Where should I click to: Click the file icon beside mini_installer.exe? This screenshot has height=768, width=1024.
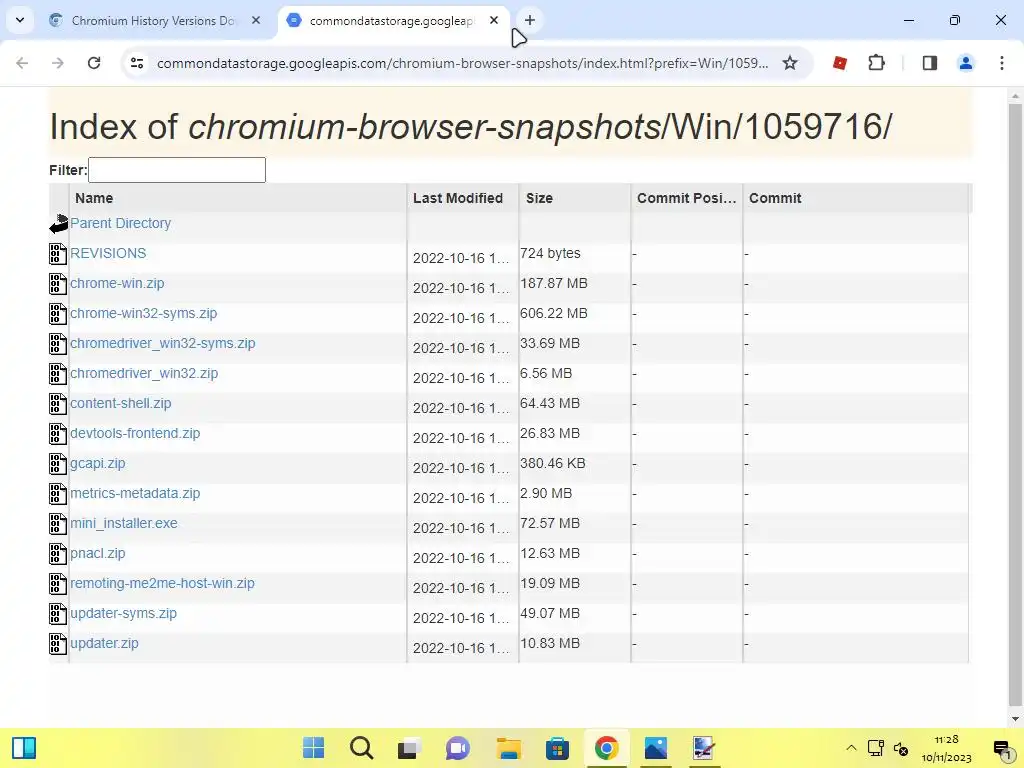point(58,524)
